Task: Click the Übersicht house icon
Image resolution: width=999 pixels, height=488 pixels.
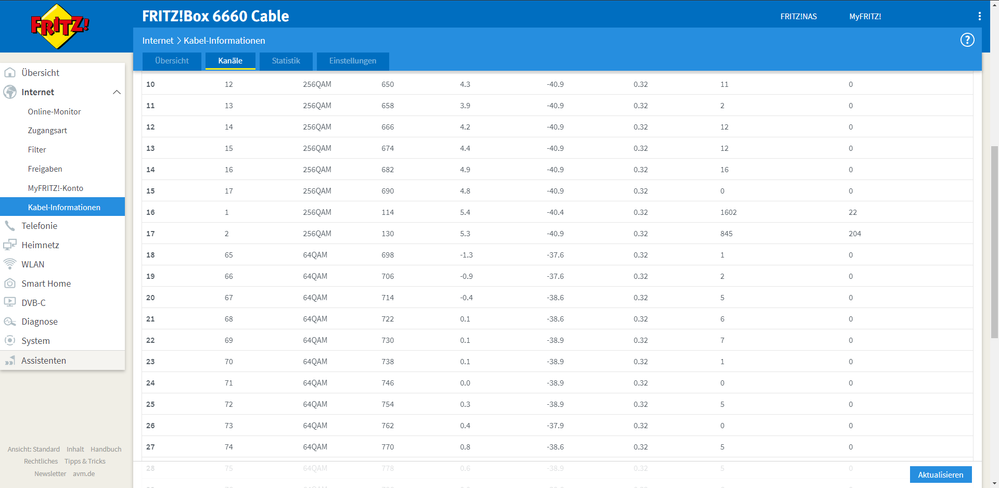Action: click(x=10, y=73)
